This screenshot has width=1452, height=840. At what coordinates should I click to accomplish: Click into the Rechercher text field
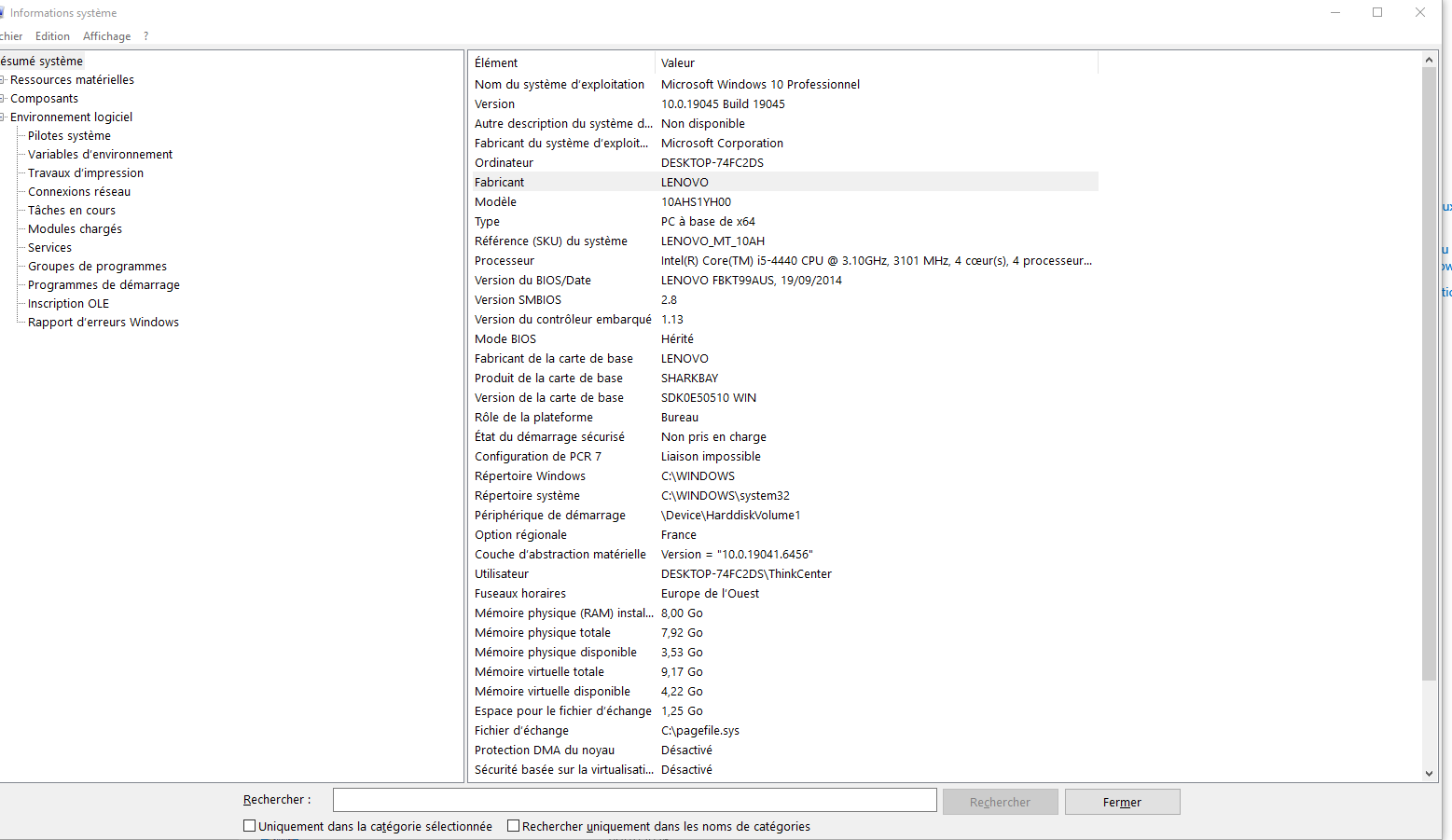635,800
